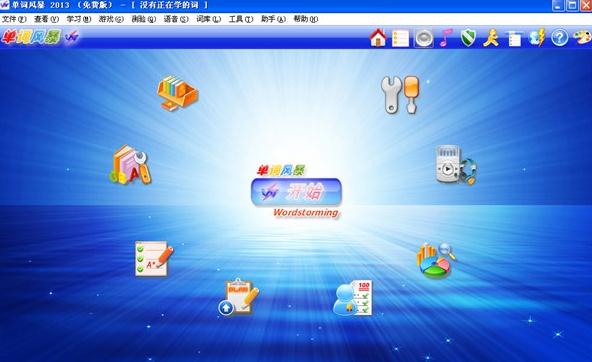Click the home house icon in toolbar

coord(378,38)
